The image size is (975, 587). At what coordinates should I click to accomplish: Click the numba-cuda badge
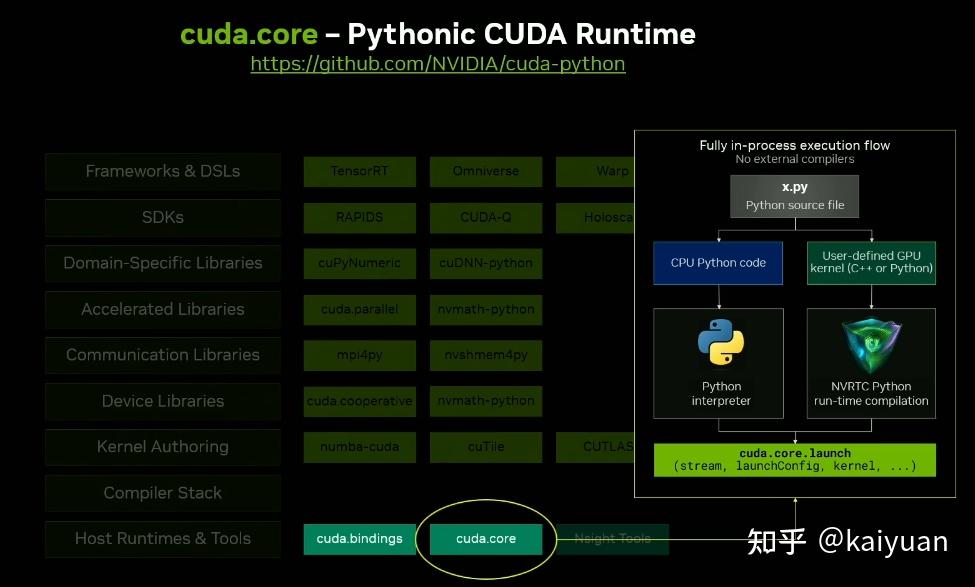[x=359, y=447]
